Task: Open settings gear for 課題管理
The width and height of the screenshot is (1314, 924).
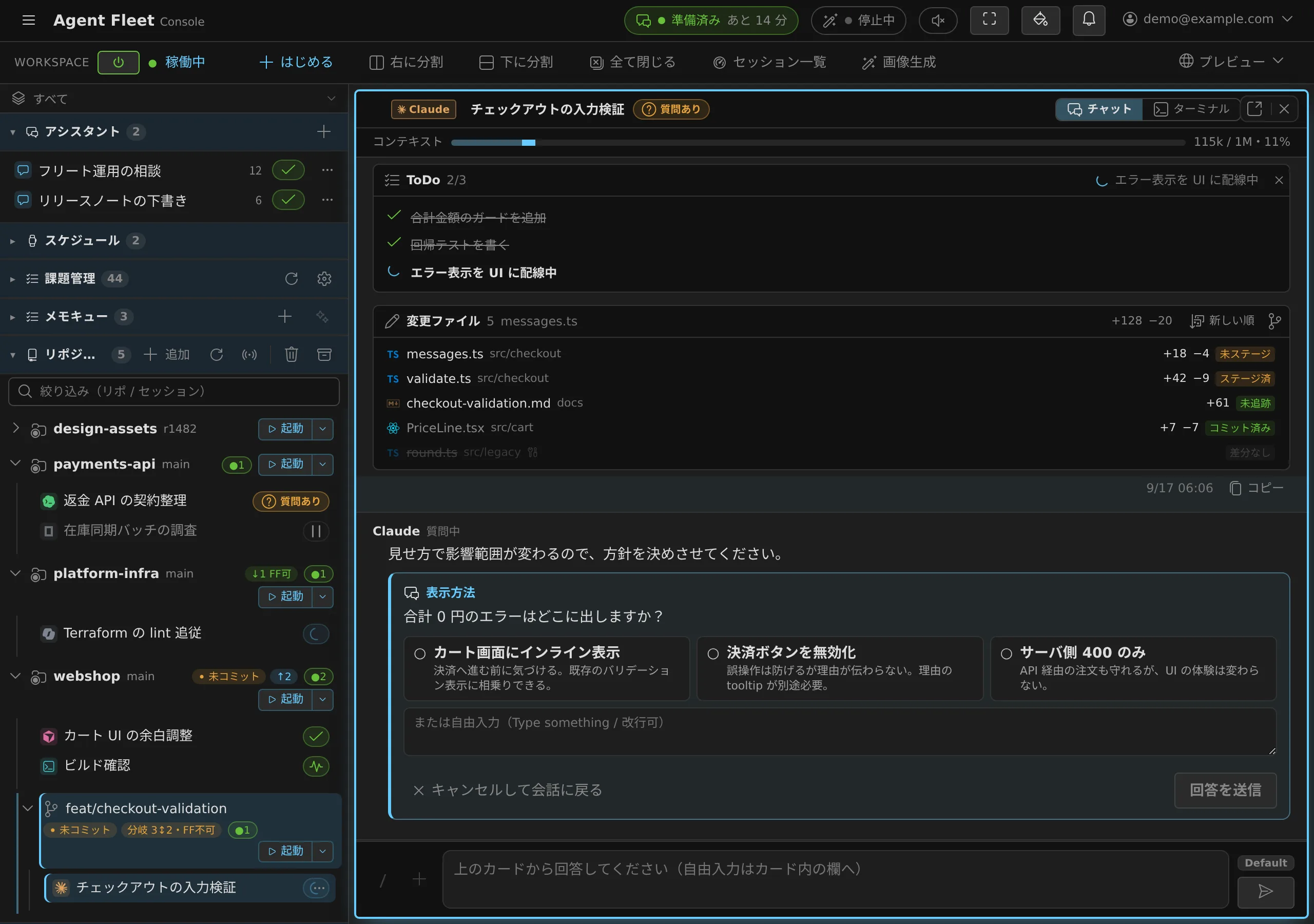Action: (x=324, y=279)
